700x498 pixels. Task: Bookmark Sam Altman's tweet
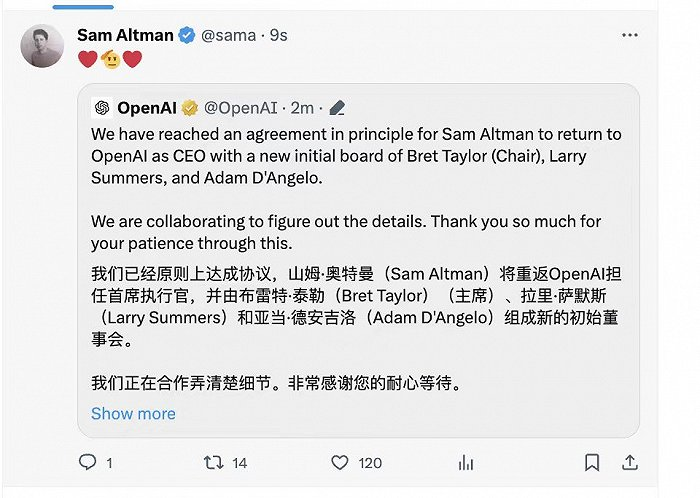592,463
